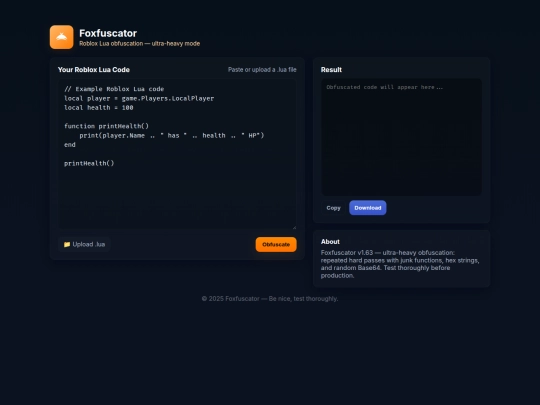540x405 pixels.
Task: Click the About heading
Action: 330,242
